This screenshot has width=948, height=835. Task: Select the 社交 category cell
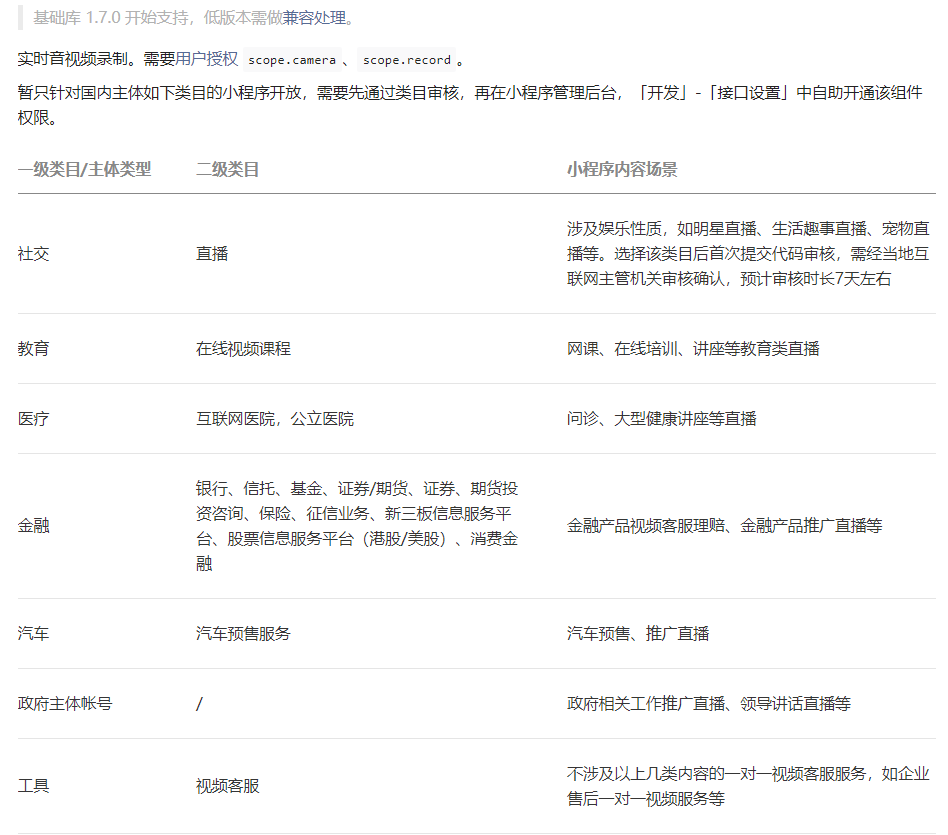click(33, 253)
